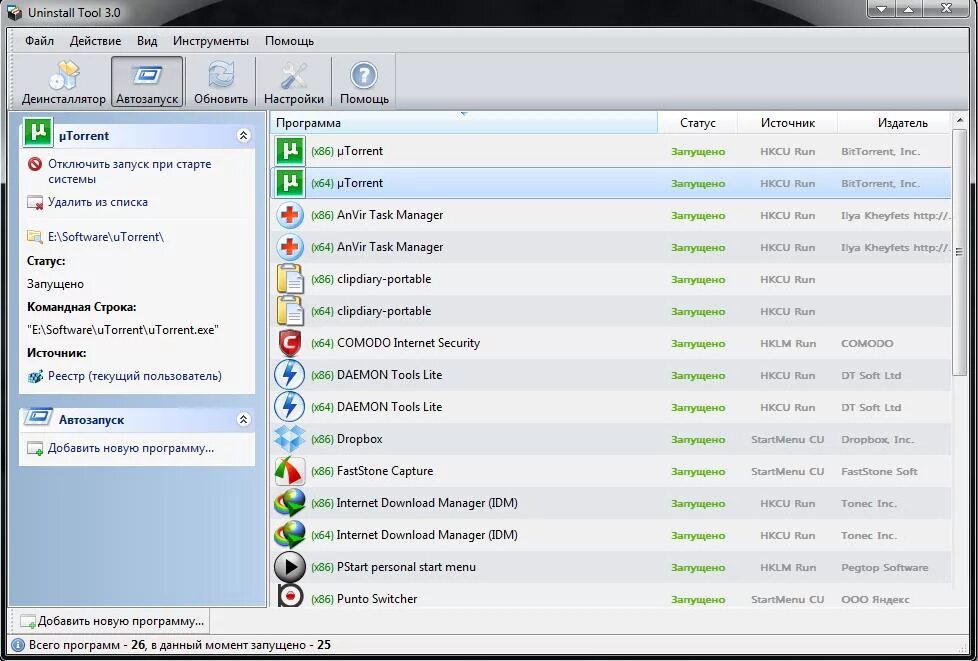Select the (x86) FastStone Capture entry
978x661 pixels.
[x=372, y=471]
